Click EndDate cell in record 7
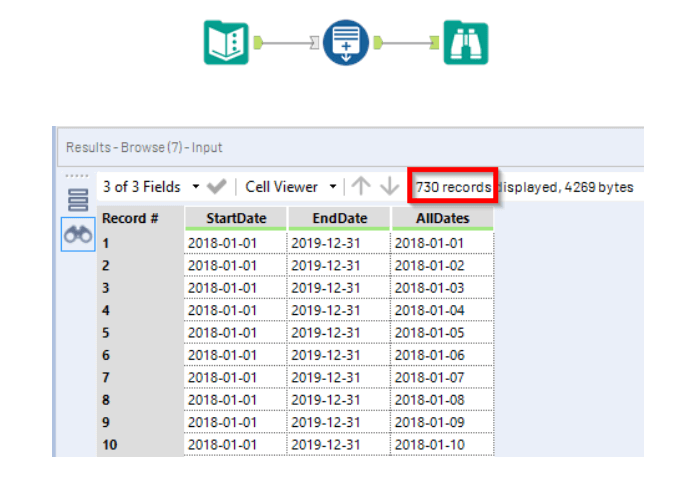Viewport: 687px width, 478px height. click(339, 377)
